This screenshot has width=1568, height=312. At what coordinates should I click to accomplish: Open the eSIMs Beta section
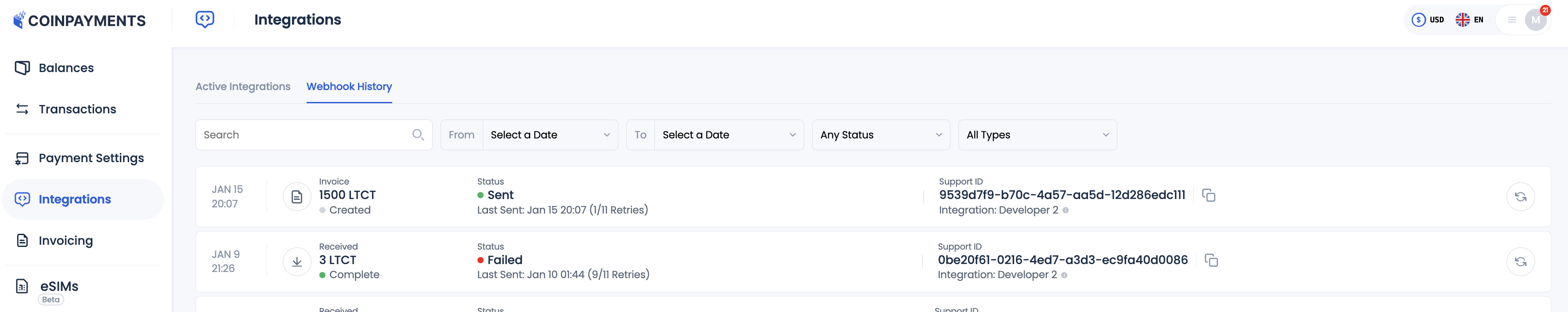pos(59,286)
